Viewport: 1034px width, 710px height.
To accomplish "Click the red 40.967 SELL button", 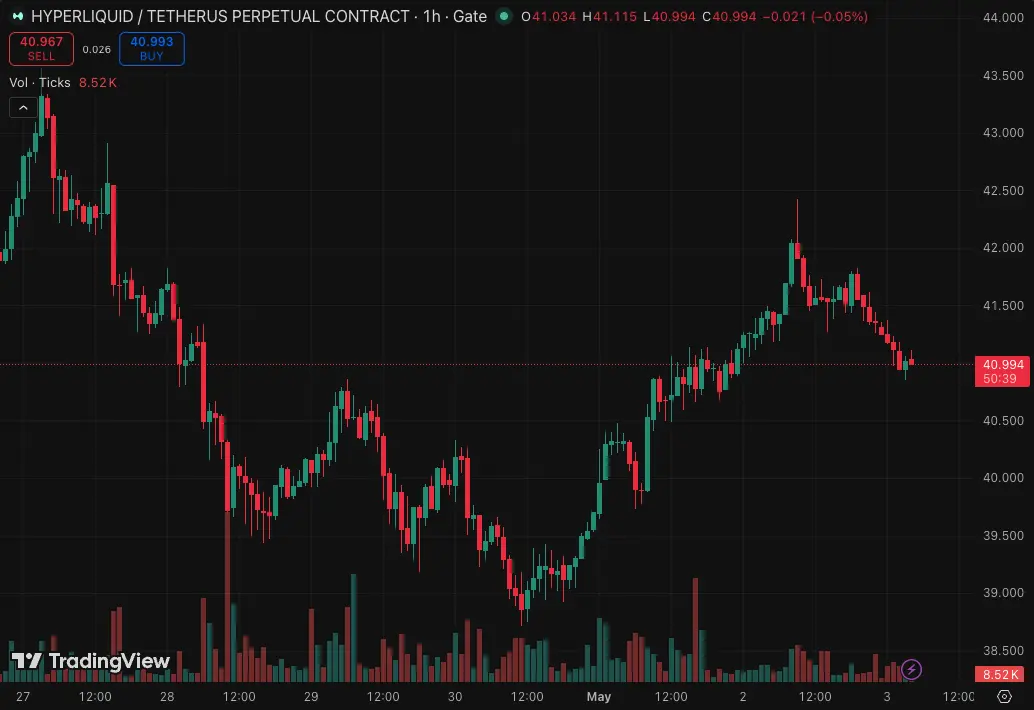I will pyautogui.click(x=42, y=49).
